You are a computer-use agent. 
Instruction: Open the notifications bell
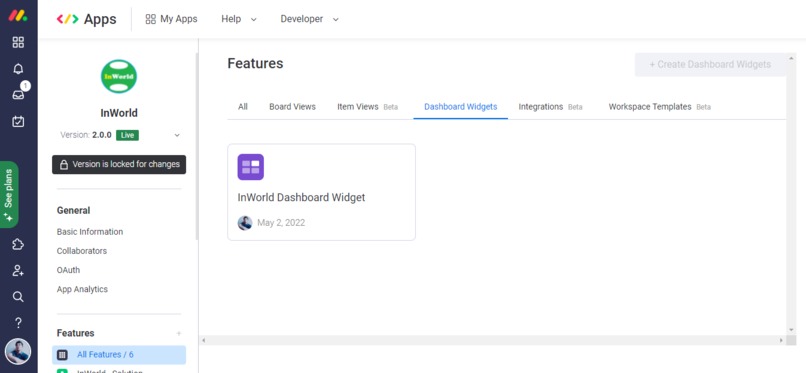tap(18, 69)
